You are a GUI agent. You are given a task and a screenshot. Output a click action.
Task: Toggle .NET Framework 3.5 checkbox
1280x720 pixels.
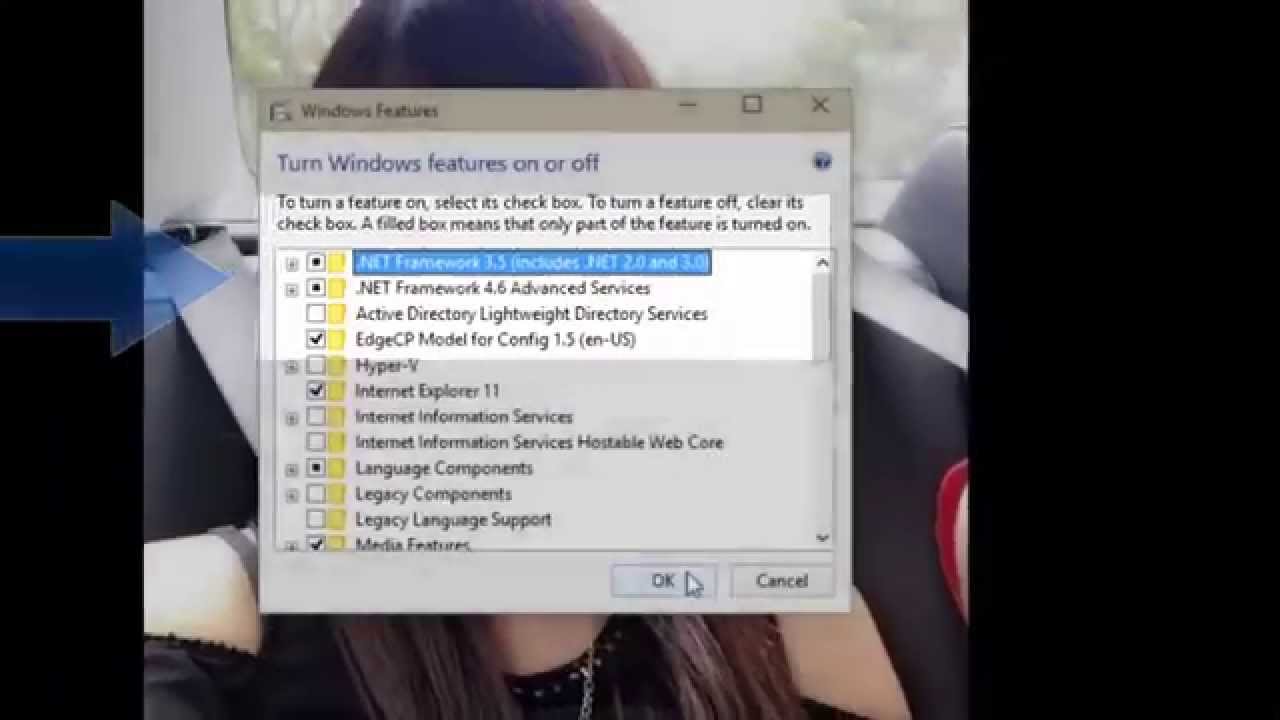point(316,262)
